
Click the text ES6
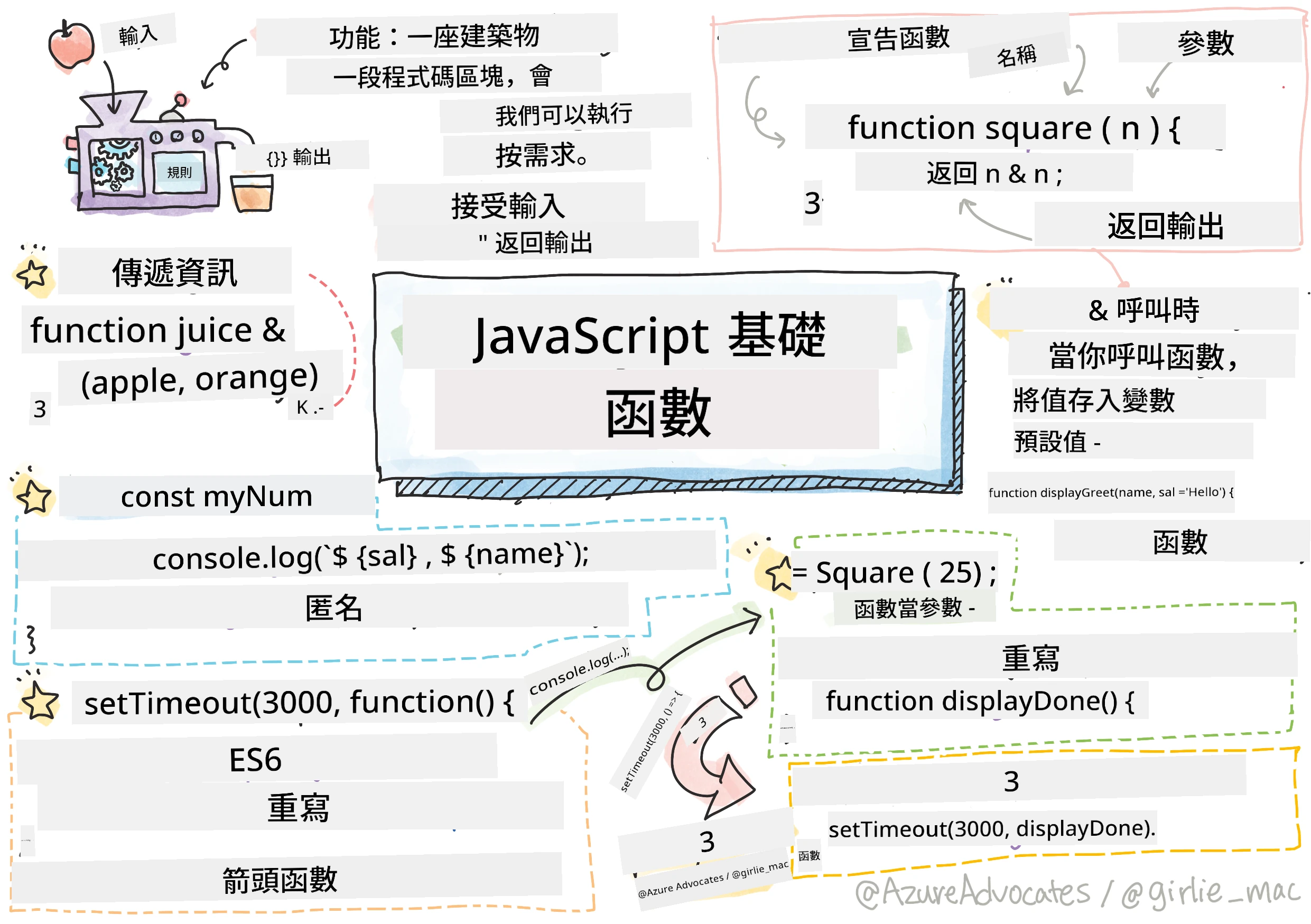coord(255,760)
